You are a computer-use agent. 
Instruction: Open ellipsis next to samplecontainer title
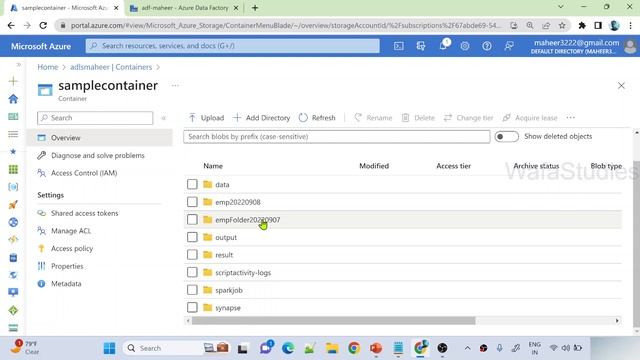175,86
